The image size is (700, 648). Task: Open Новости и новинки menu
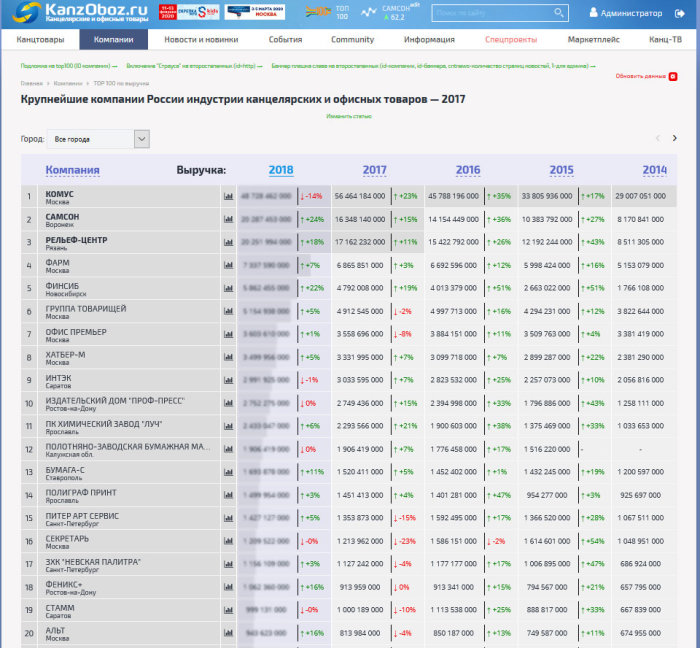click(x=201, y=39)
